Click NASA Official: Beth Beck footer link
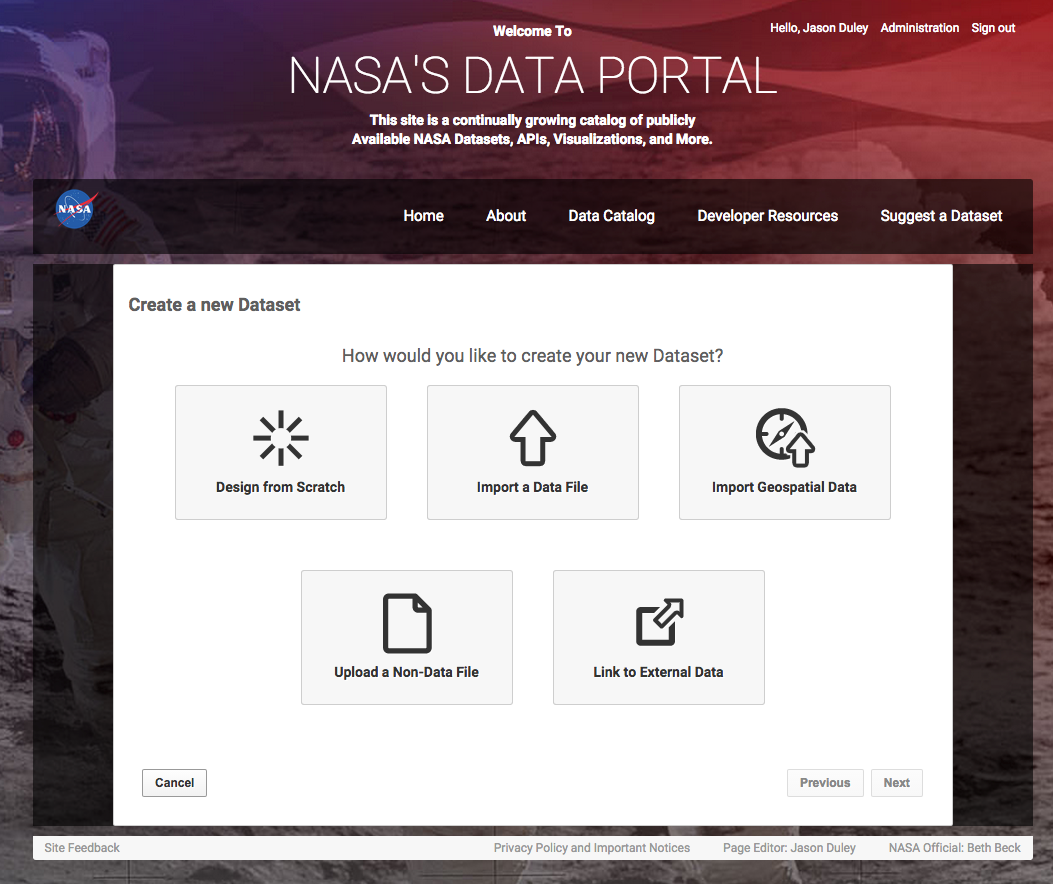 954,848
